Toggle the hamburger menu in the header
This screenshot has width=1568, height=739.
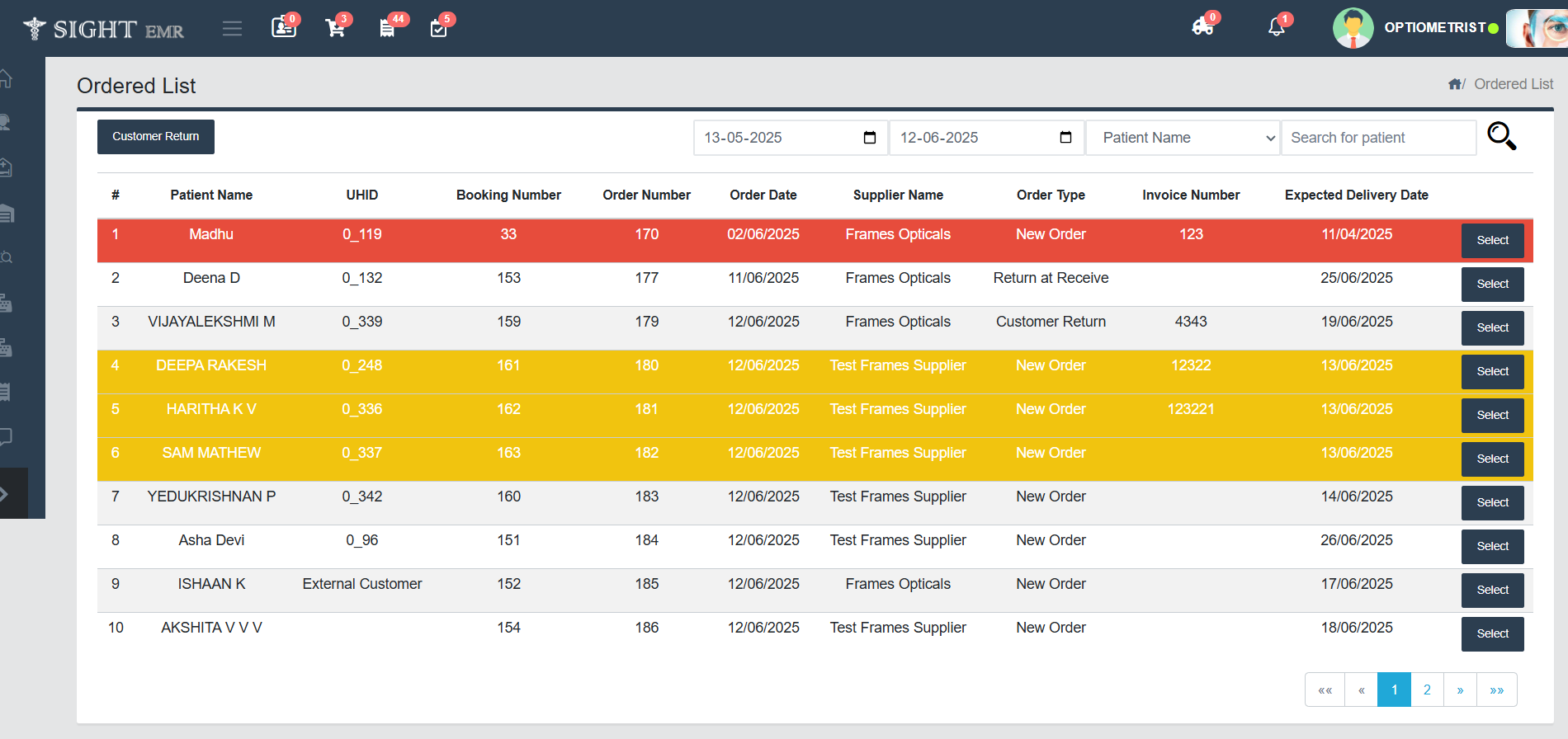[x=232, y=29]
